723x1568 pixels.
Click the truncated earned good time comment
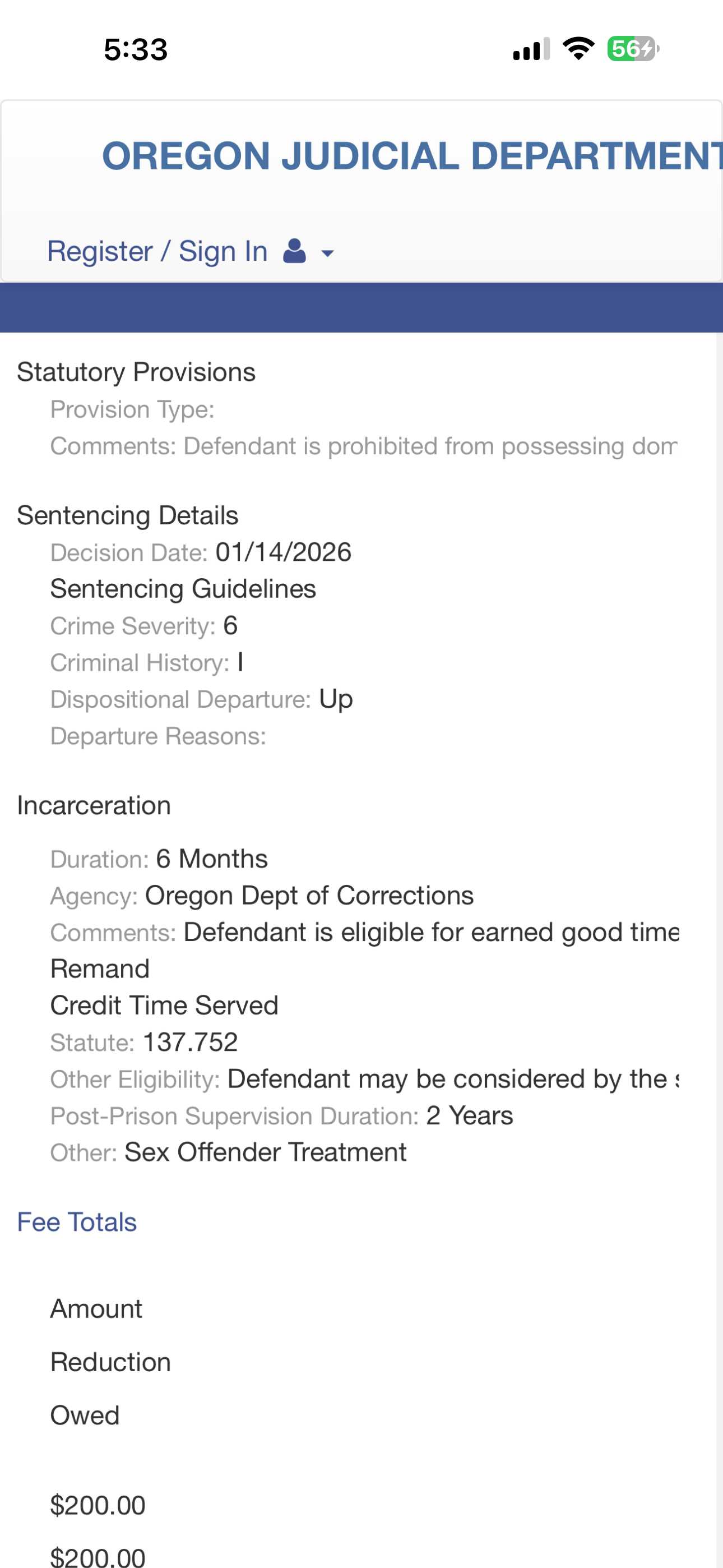431,932
